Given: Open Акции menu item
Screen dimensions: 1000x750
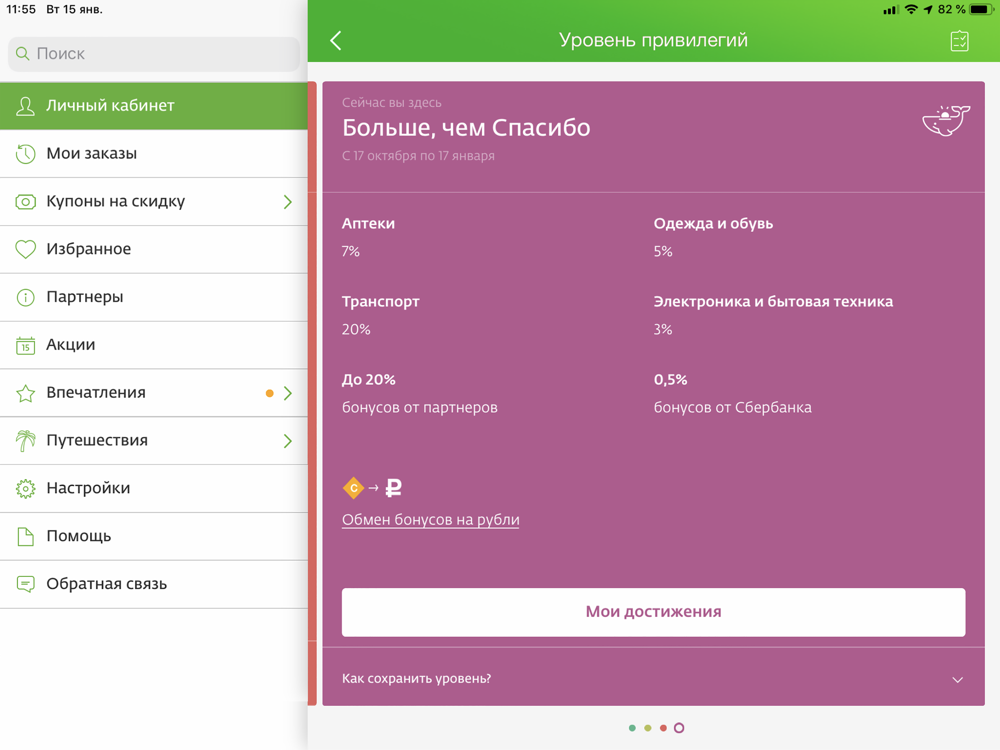Looking at the screenshot, I should [x=154, y=345].
